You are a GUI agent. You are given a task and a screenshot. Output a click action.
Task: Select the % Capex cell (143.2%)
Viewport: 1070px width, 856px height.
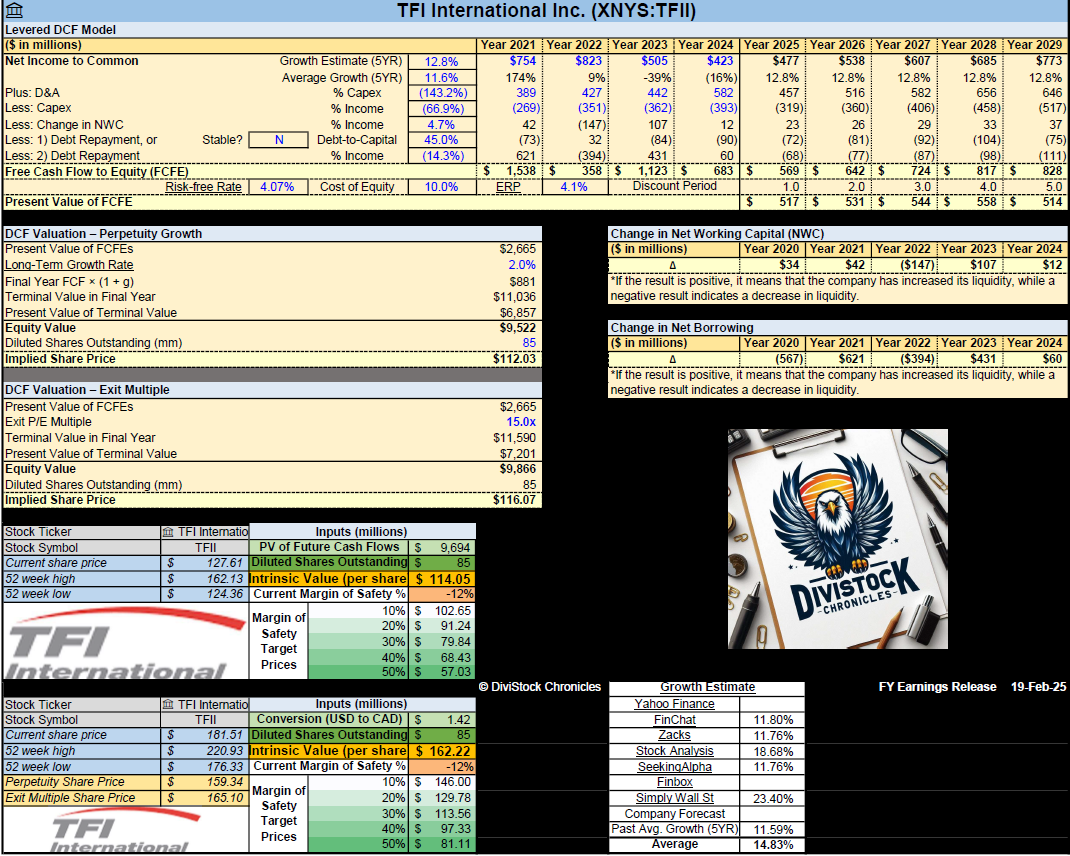(x=441, y=93)
